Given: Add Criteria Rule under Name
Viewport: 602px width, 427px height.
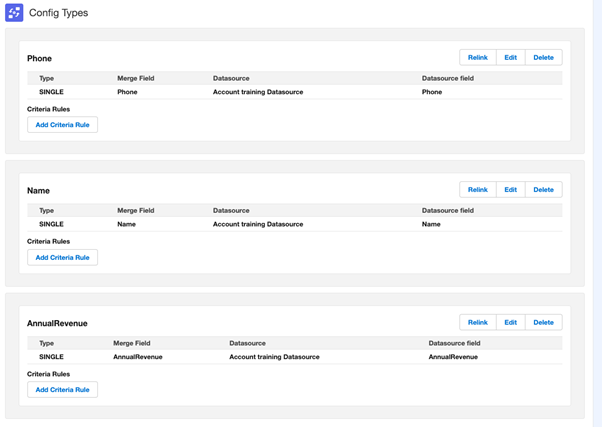Looking at the screenshot, I should pyautogui.click(x=62, y=258).
